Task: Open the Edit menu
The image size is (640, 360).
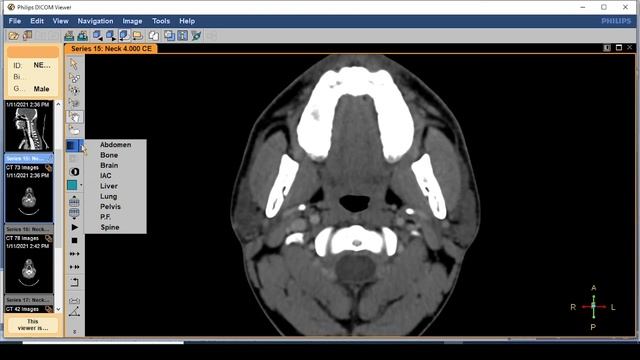Action: pyautogui.click(x=37, y=21)
